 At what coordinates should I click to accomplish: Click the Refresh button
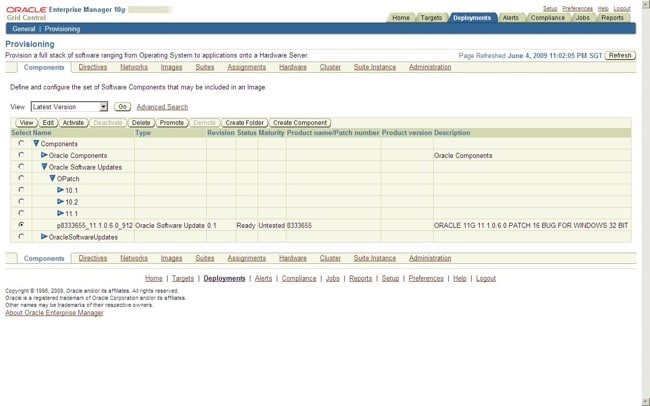point(620,55)
